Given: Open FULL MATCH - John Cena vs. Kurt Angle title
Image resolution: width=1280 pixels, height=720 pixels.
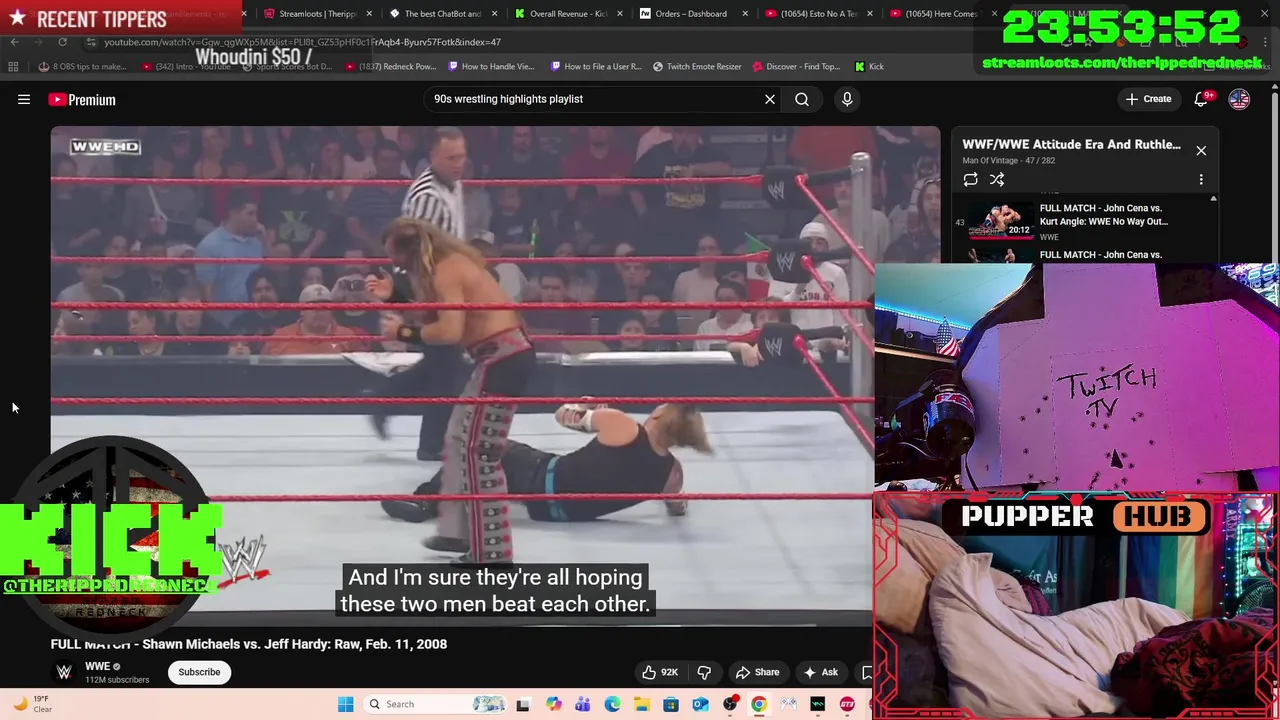Looking at the screenshot, I should (1103, 215).
